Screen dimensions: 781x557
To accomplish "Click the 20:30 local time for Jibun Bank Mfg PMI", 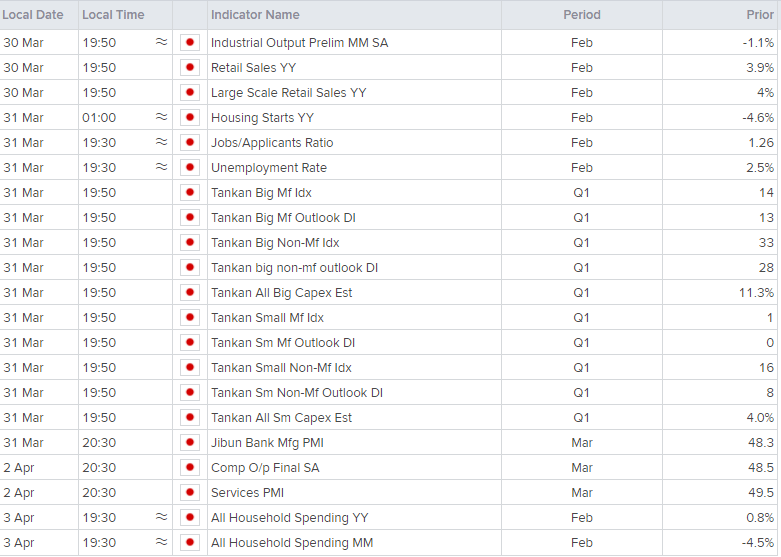I will [x=99, y=443].
